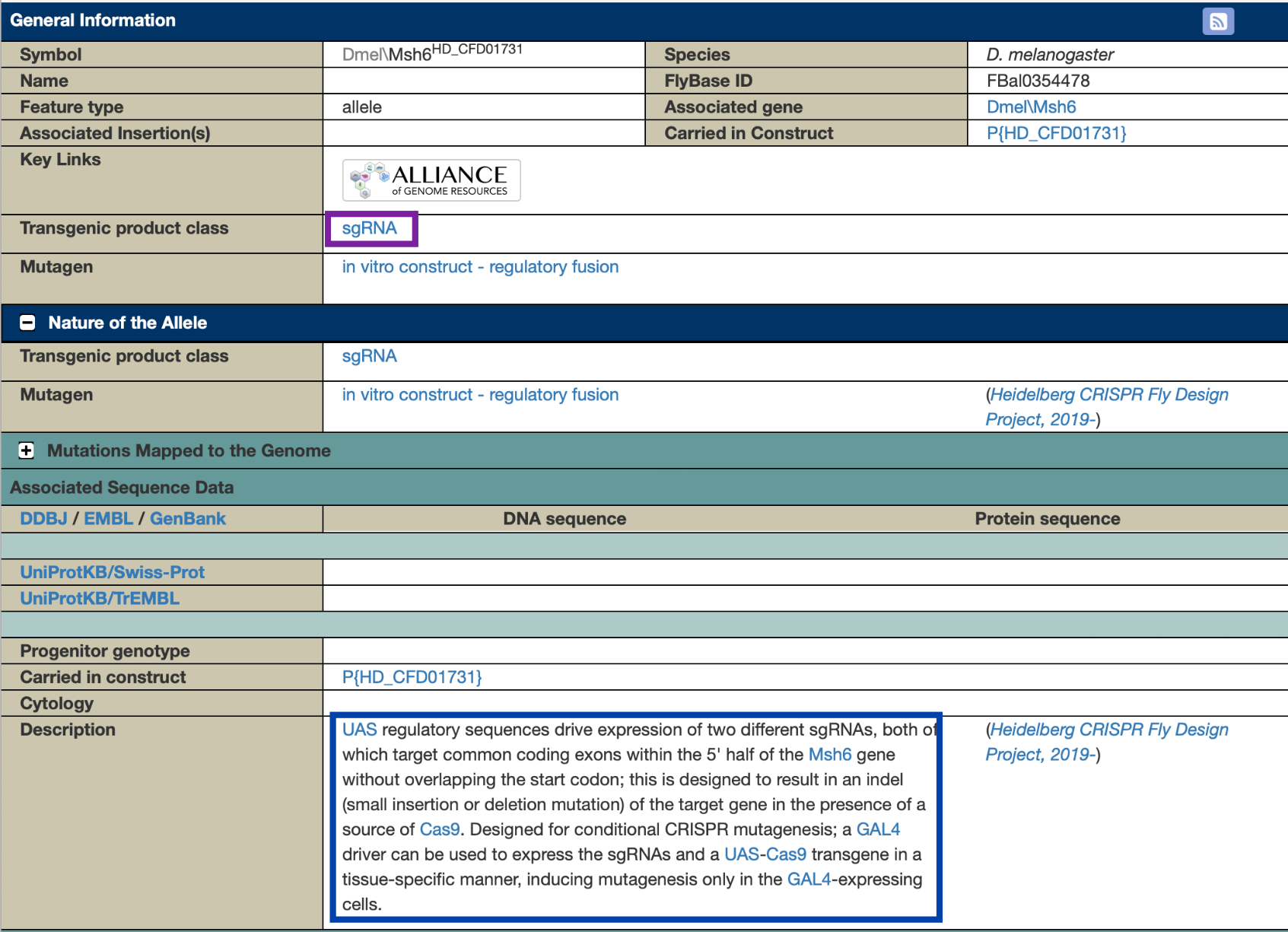Click P{HD_CFD01731} beside the FlyBase ID column
This screenshot has width=1288, height=932.
pos(1056,133)
